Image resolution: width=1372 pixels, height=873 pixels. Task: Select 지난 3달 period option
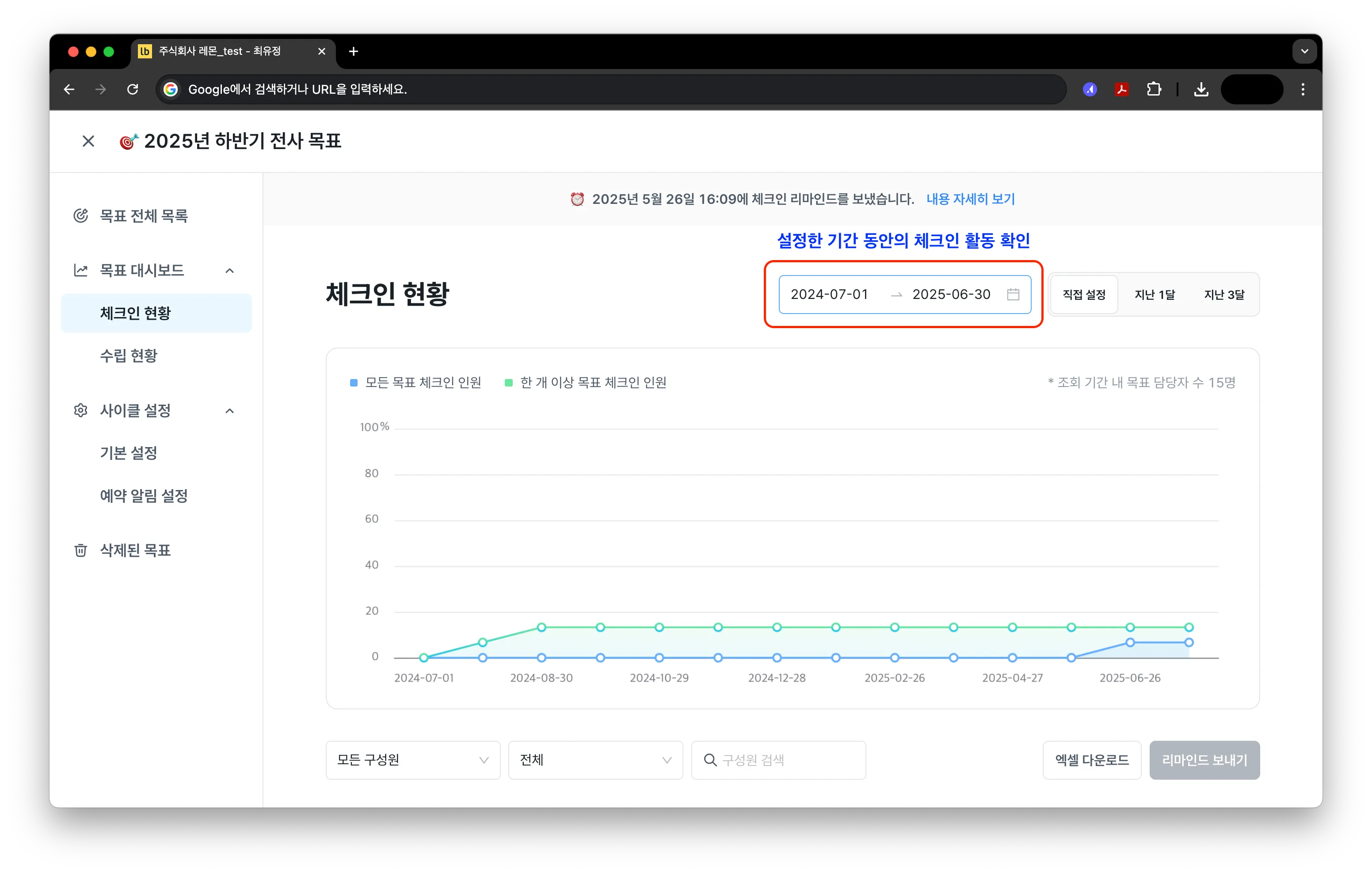[x=1224, y=294]
